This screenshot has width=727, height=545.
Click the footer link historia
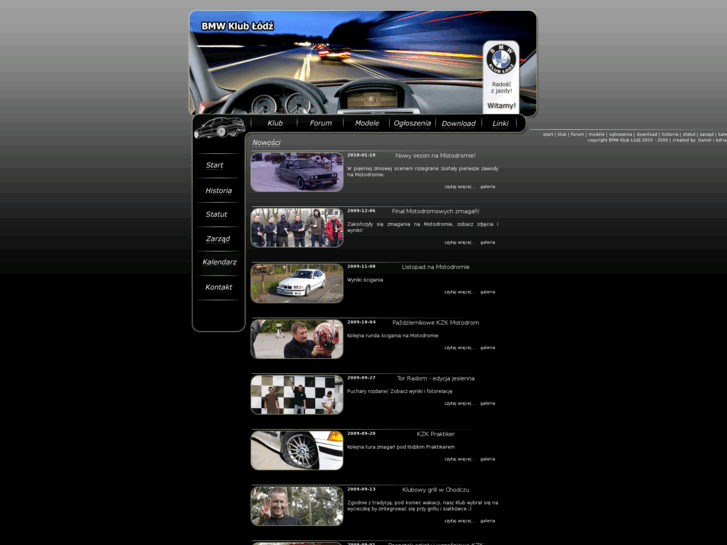pyautogui.click(x=670, y=135)
